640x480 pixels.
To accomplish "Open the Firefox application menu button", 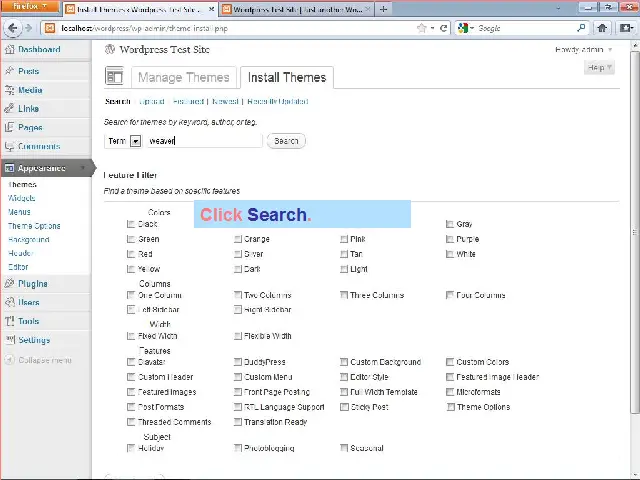I will pos(30,7).
